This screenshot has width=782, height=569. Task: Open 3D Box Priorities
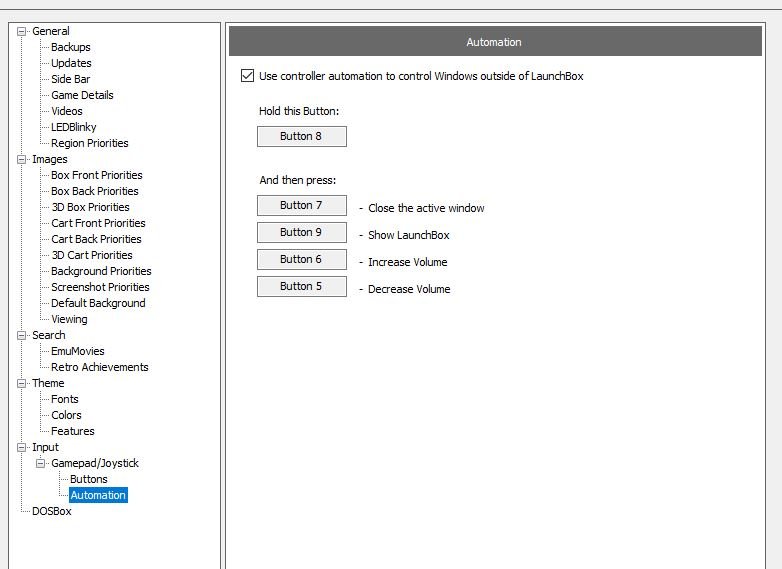(90, 207)
